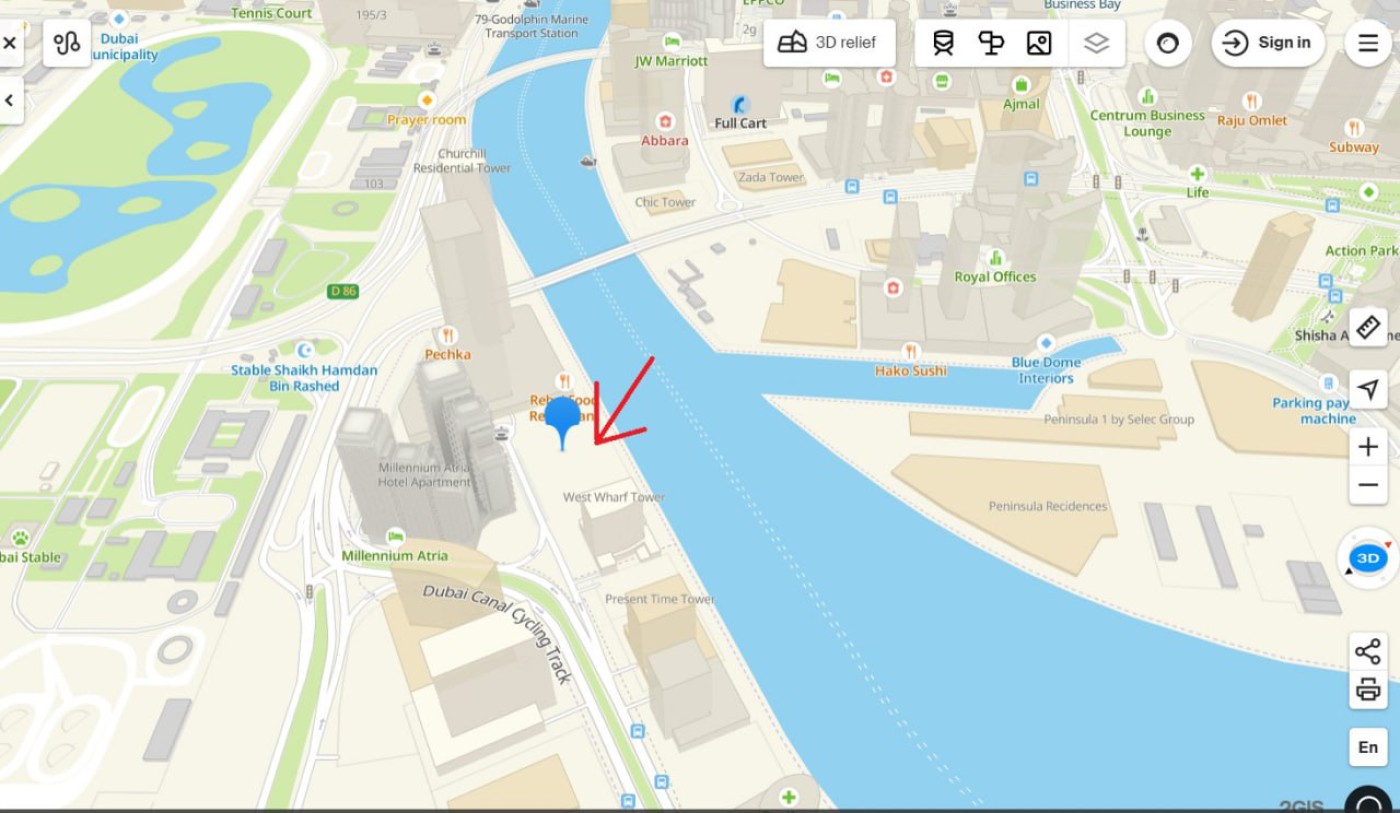Click the blue location pin marker
Viewport: 1400px width, 813px height.
[562, 421]
